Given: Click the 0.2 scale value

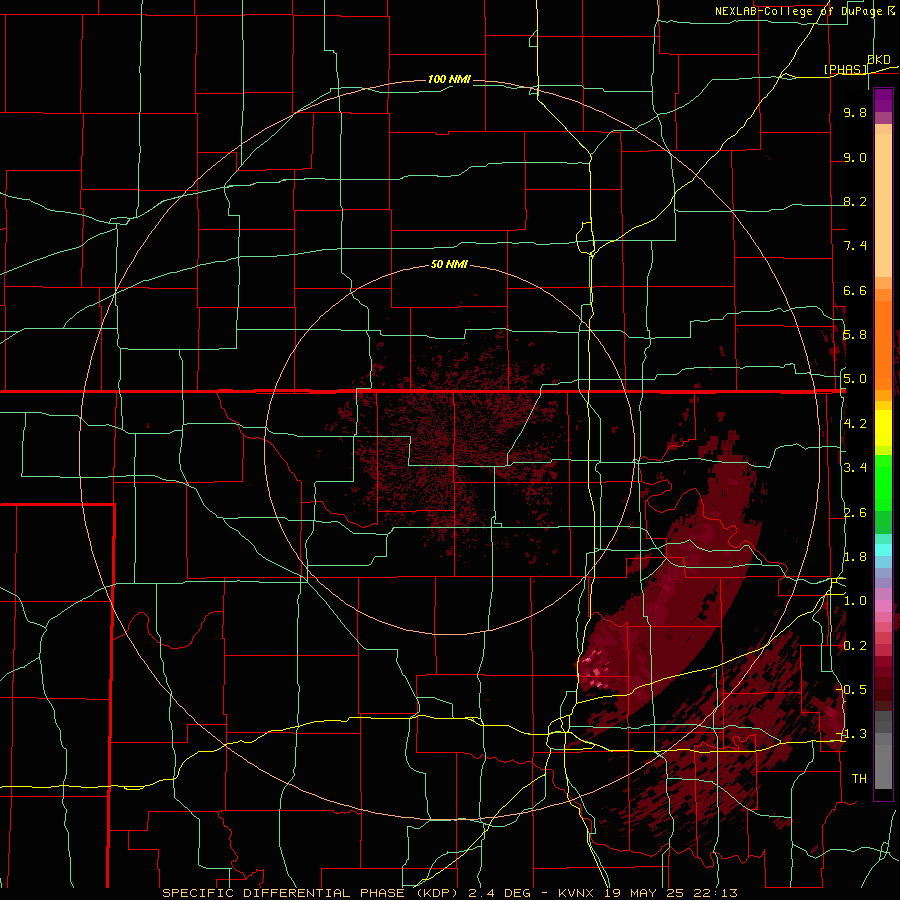Looking at the screenshot, I should (x=855, y=646).
